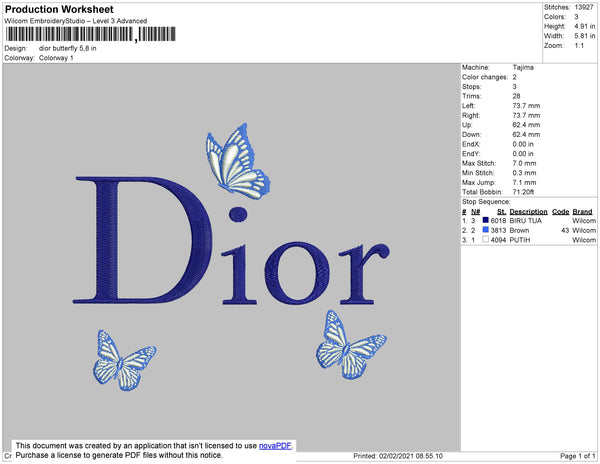The width and height of the screenshot is (600, 464).
Task: Click the Brand column header
Action: (x=582, y=212)
